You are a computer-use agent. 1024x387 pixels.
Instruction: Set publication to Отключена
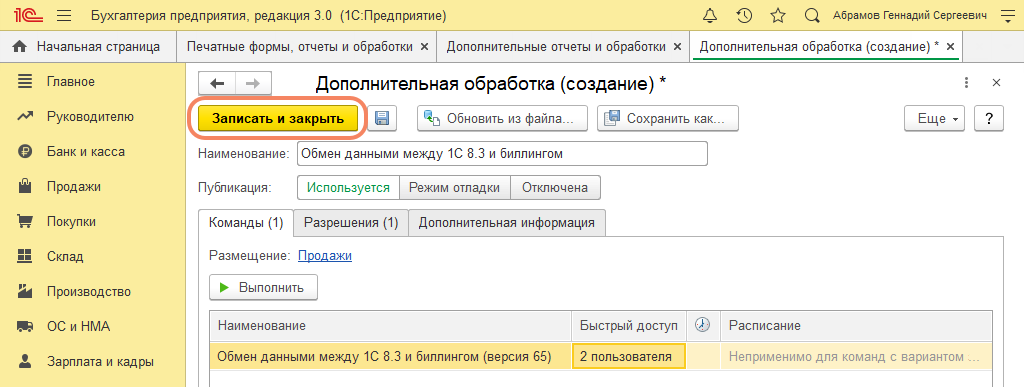tap(555, 187)
